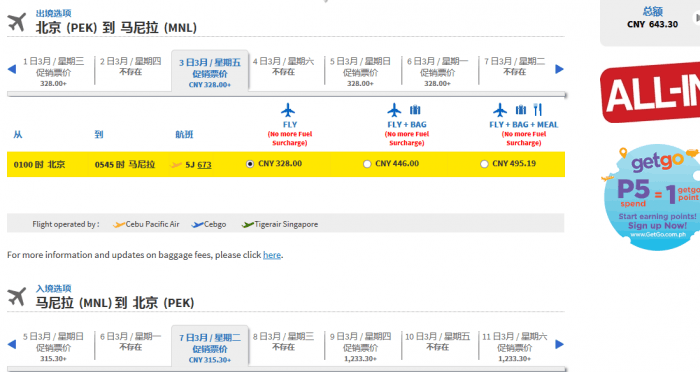This screenshot has height=372, width=700.
Task: Select outbound date tab 7日3月 星期二
Action: click(x=514, y=67)
